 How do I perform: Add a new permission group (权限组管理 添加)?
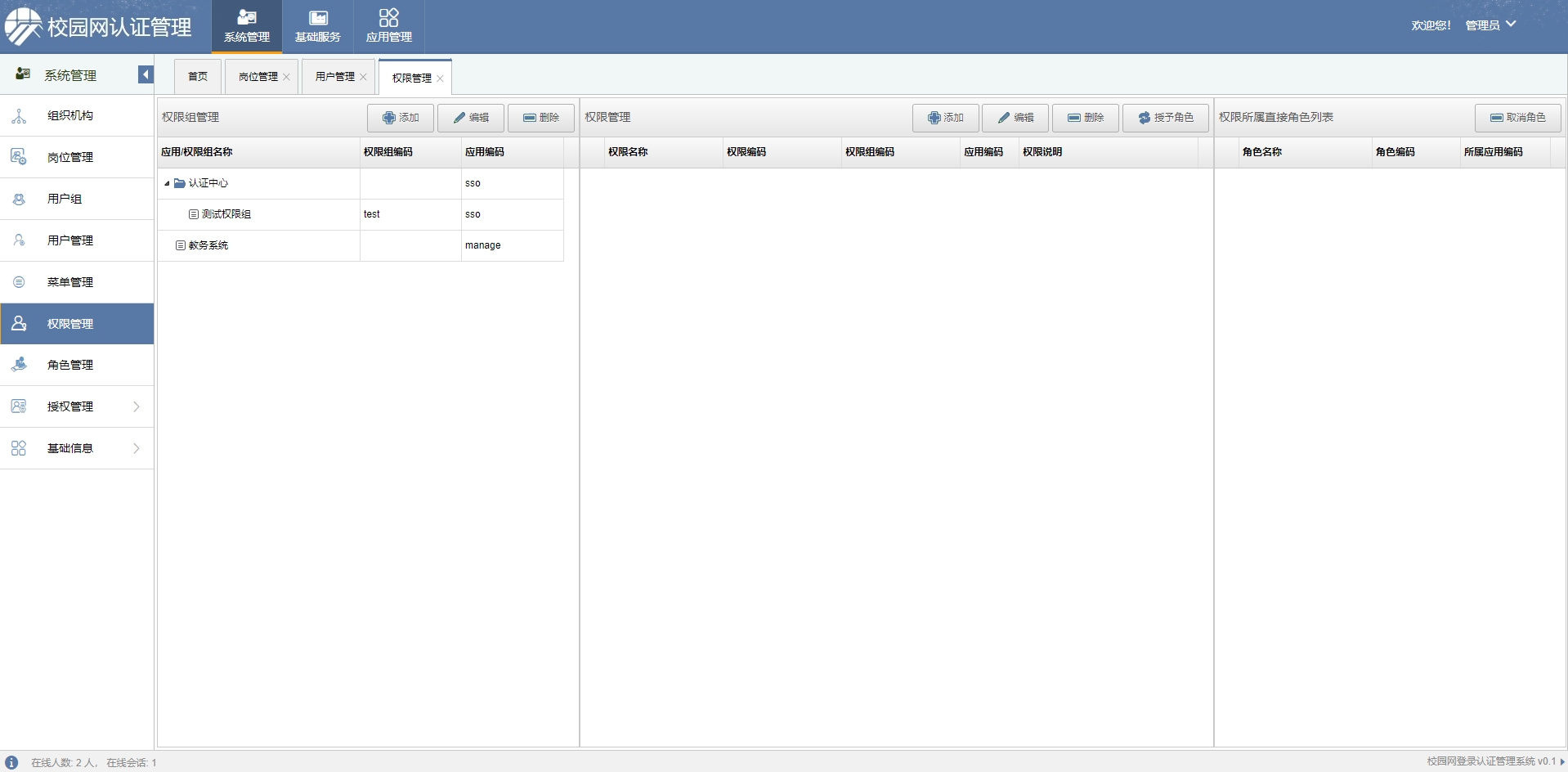click(x=401, y=118)
